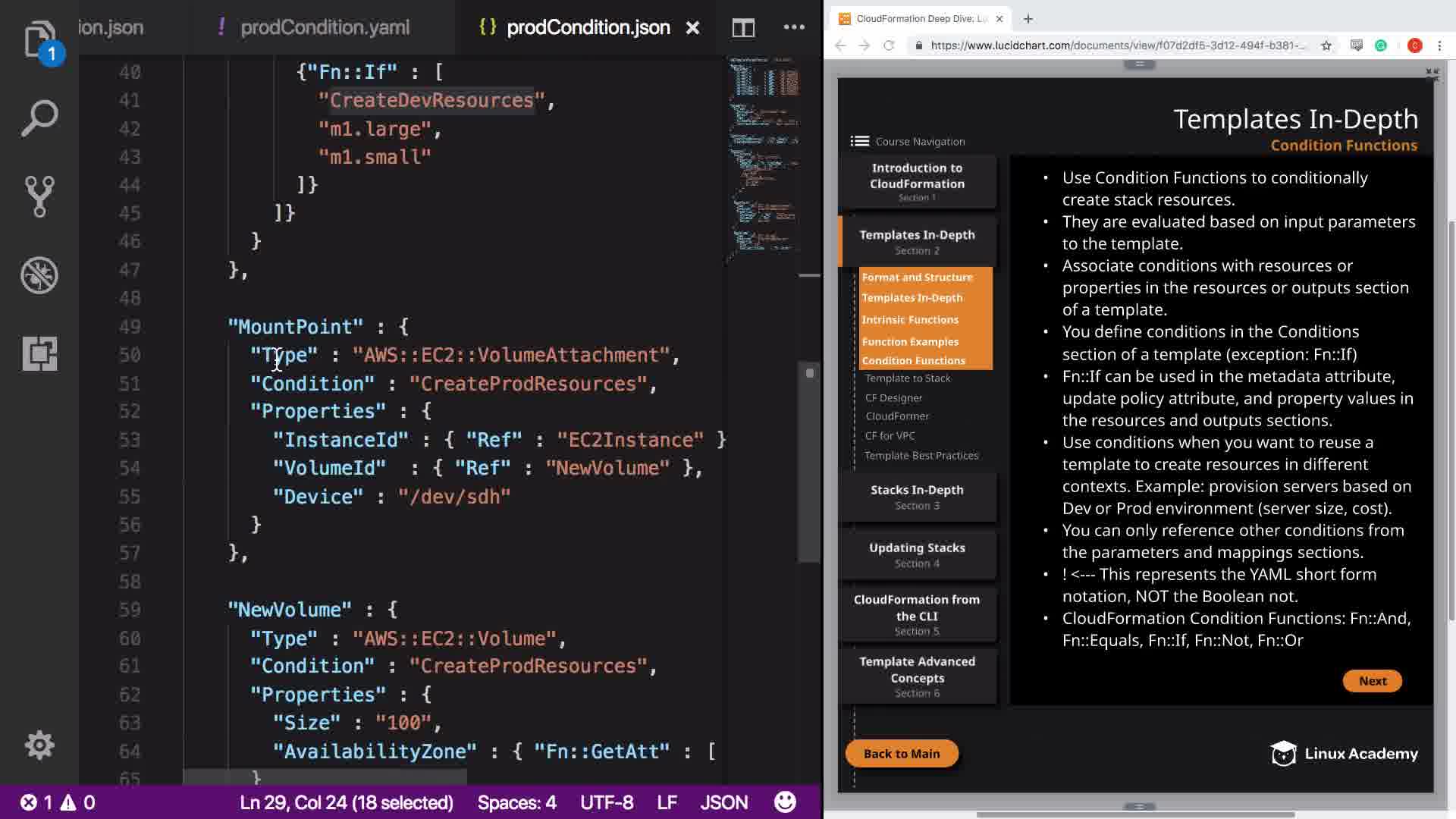
Task: Open the Course Navigation hamburger menu
Action: click(x=859, y=141)
